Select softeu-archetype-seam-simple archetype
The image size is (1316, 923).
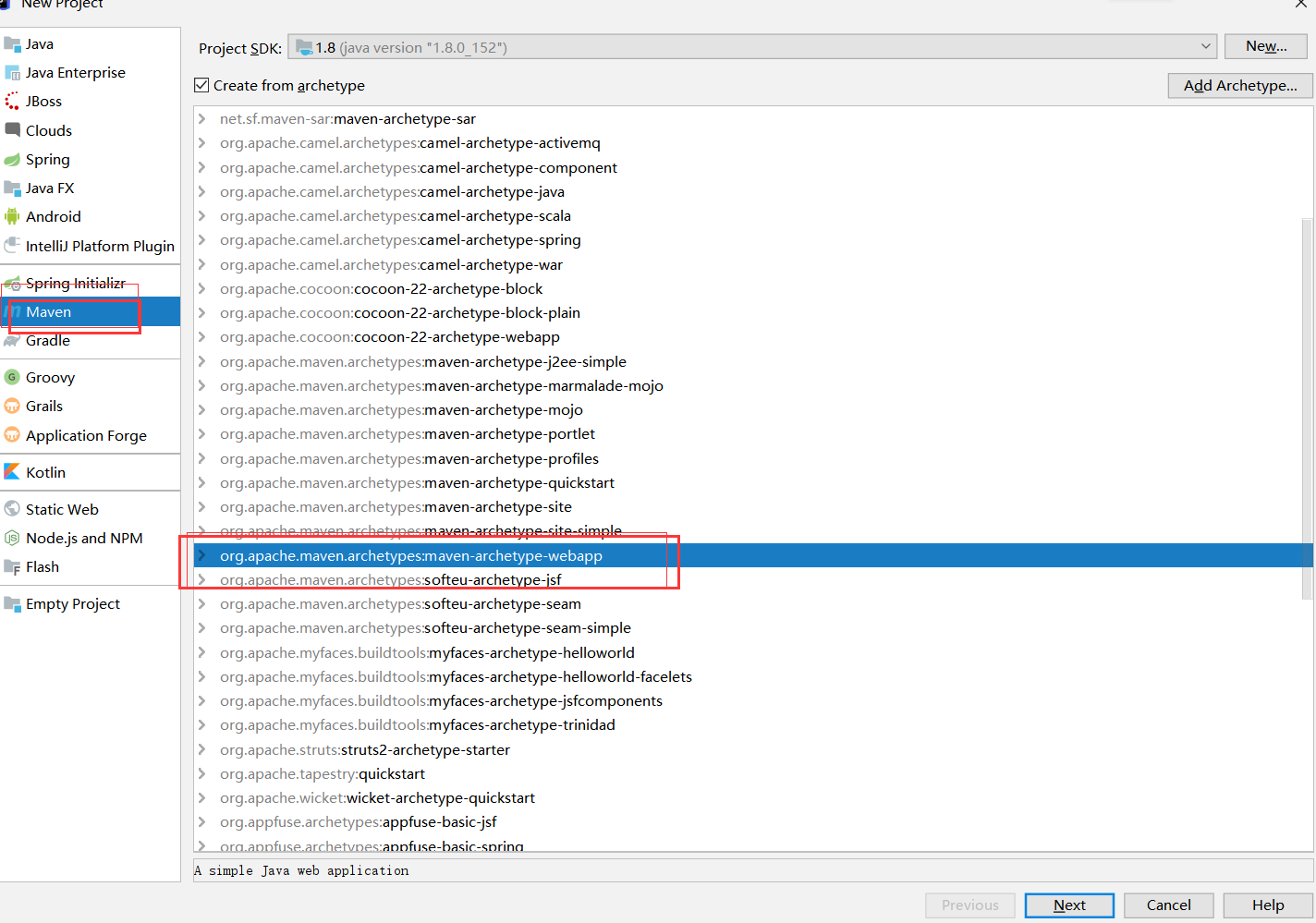425,628
